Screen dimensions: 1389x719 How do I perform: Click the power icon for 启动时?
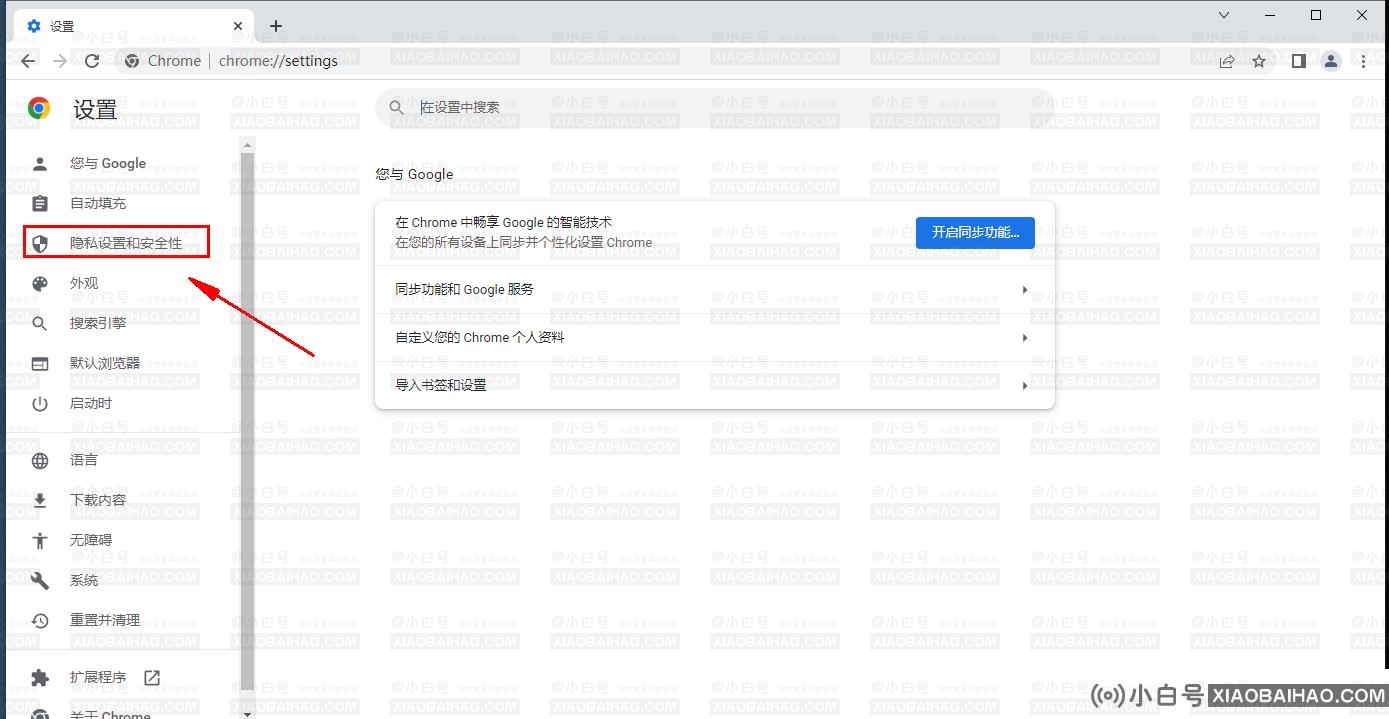(40, 403)
